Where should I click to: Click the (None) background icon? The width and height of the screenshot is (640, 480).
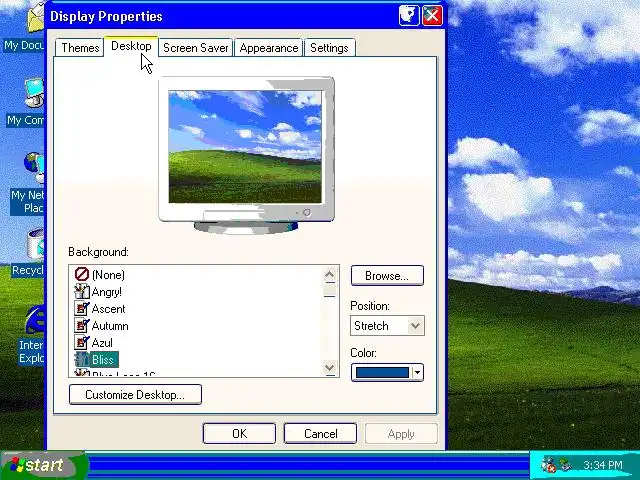[x=82, y=274]
